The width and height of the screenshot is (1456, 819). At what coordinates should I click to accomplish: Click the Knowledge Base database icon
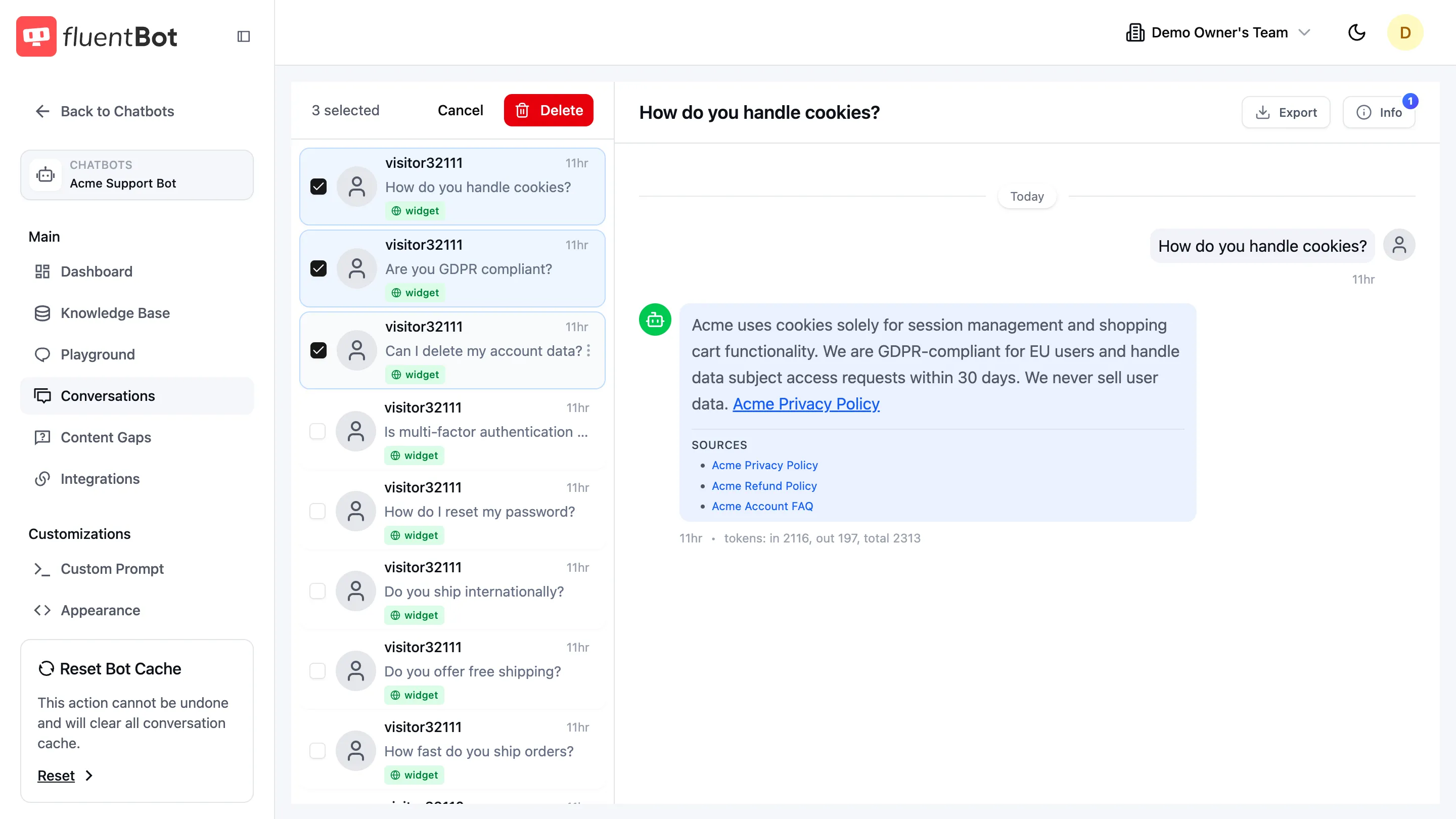click(42, 313)
